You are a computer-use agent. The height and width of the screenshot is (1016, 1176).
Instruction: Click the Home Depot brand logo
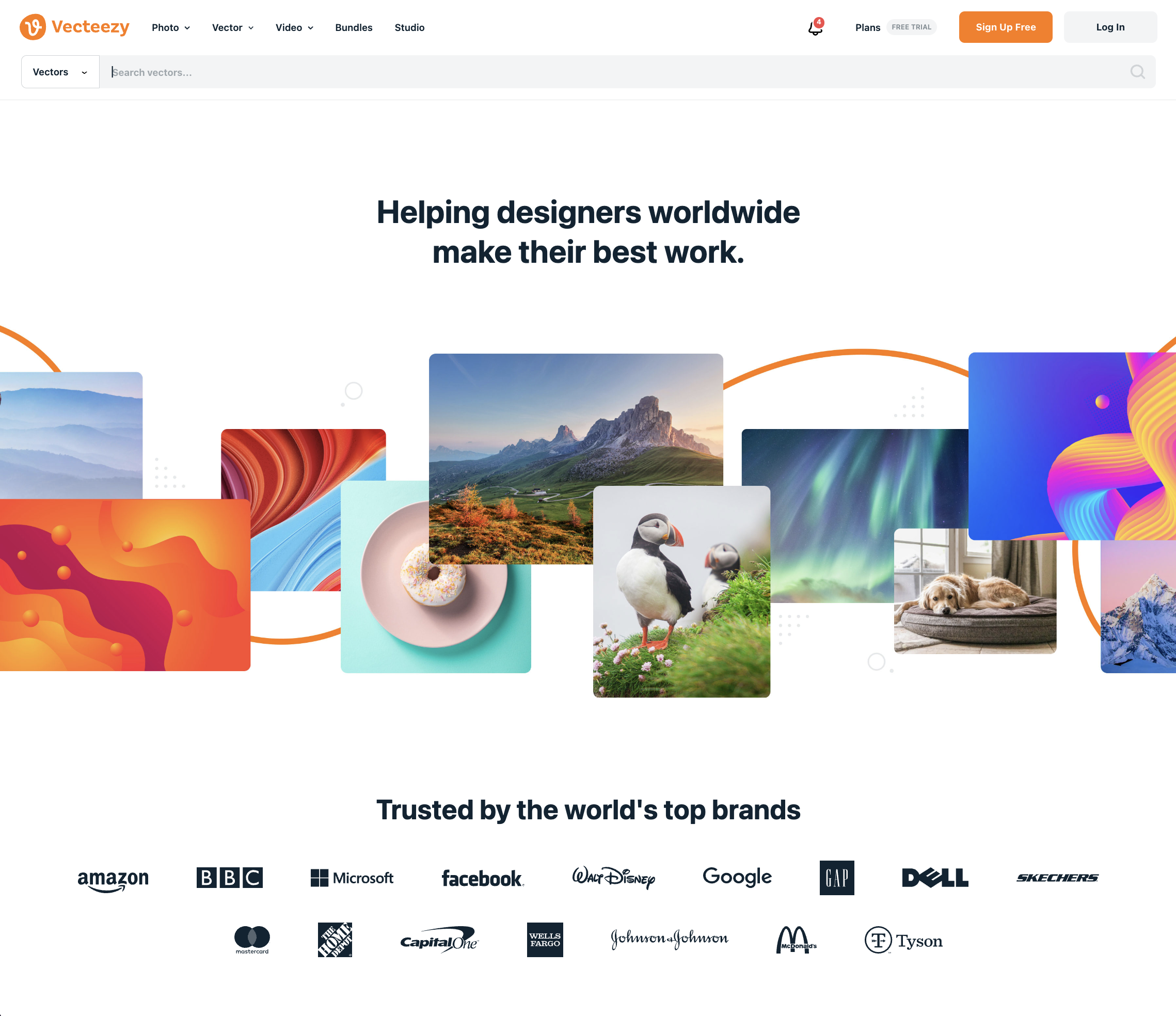coord(335,940)
